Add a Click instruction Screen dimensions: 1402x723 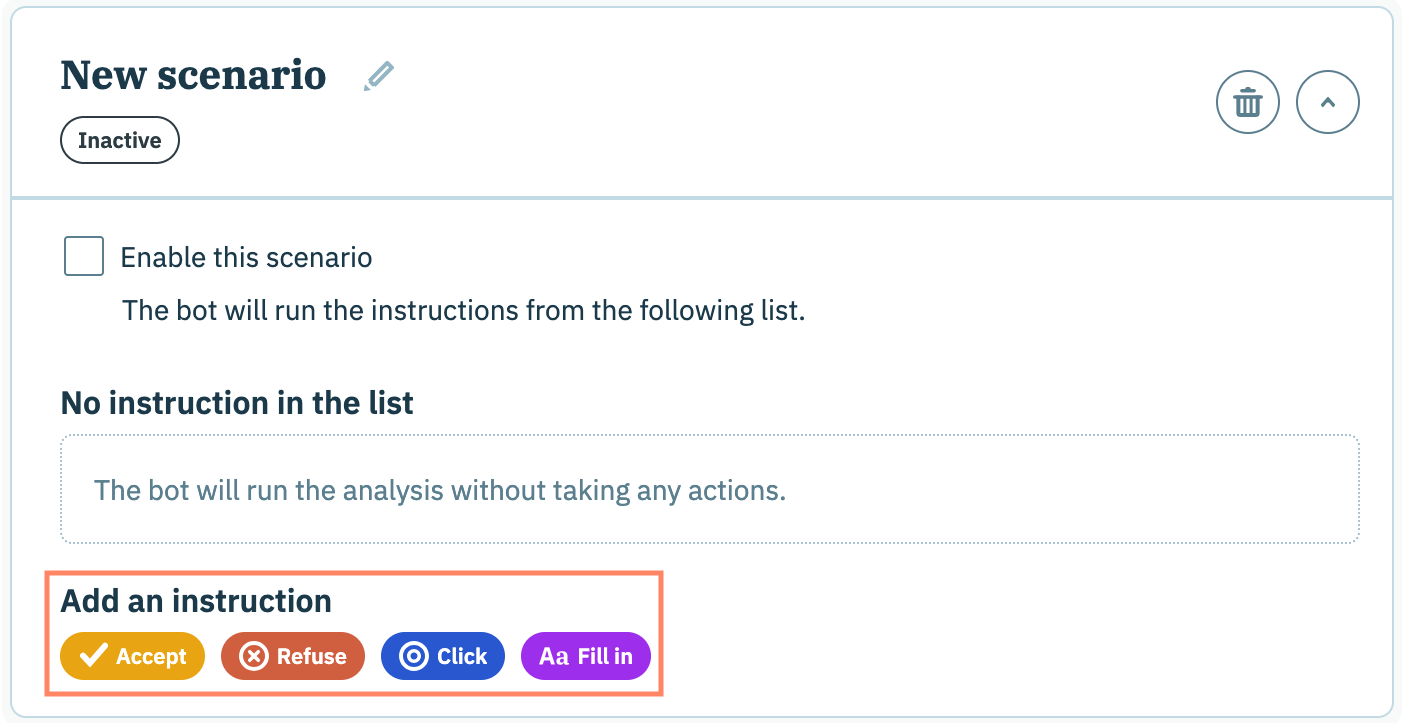443,656
